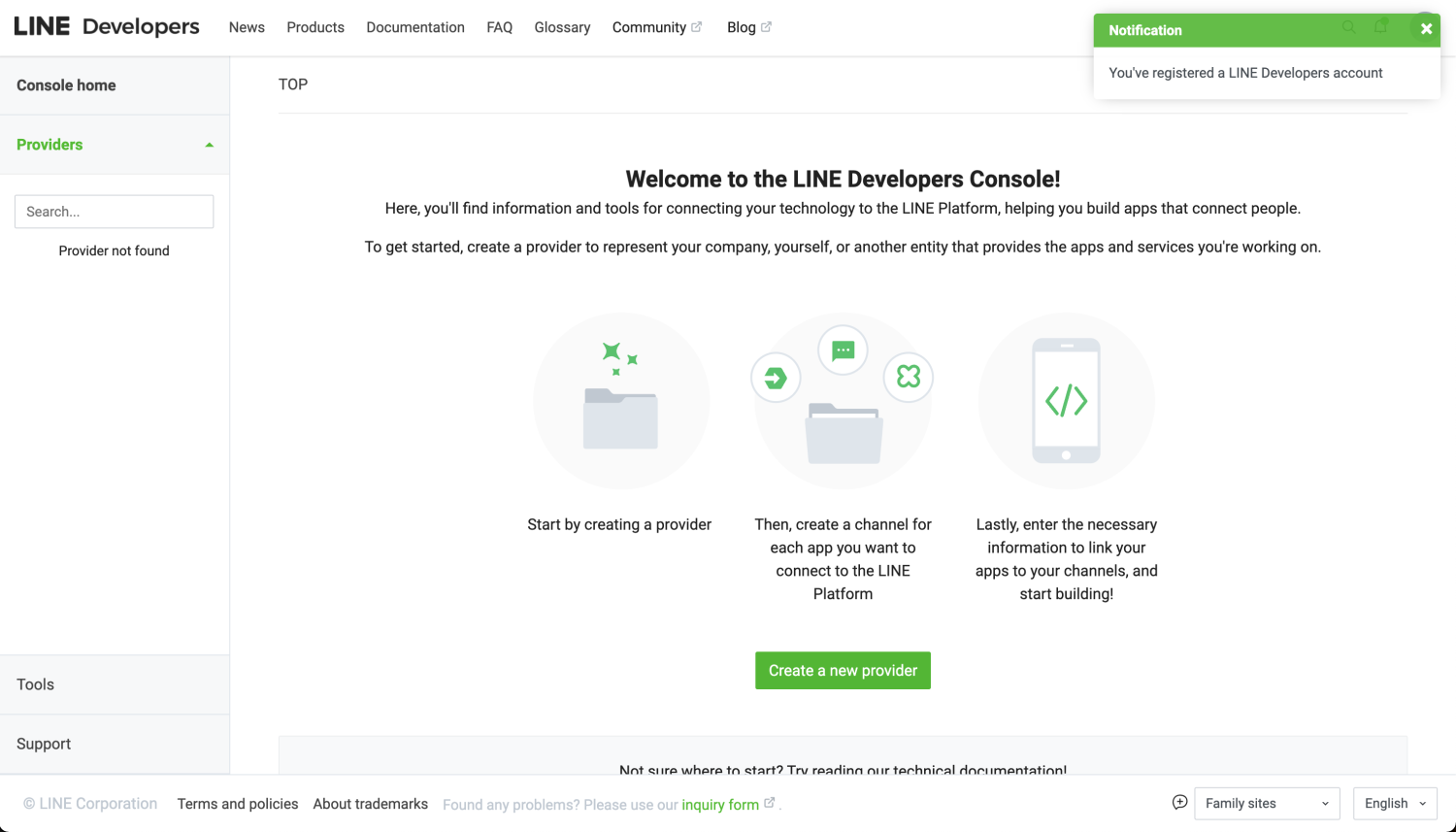Click the phone with code brackets illustration
Screen dimensions: 1456x832
click(x=1066, y=400)
